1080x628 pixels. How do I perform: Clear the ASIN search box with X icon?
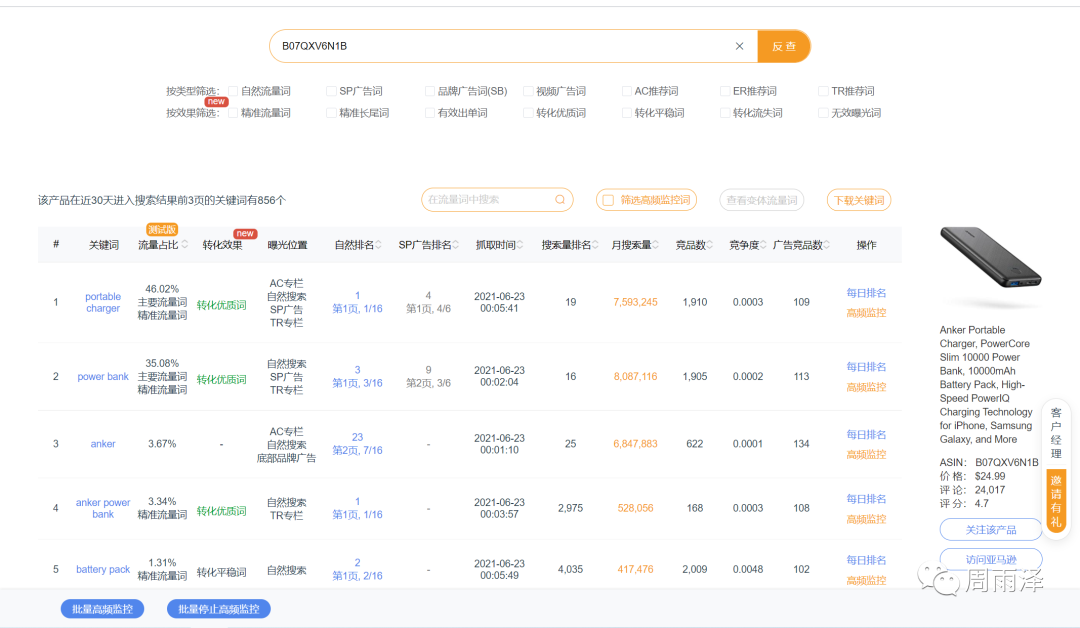point(739,46)
